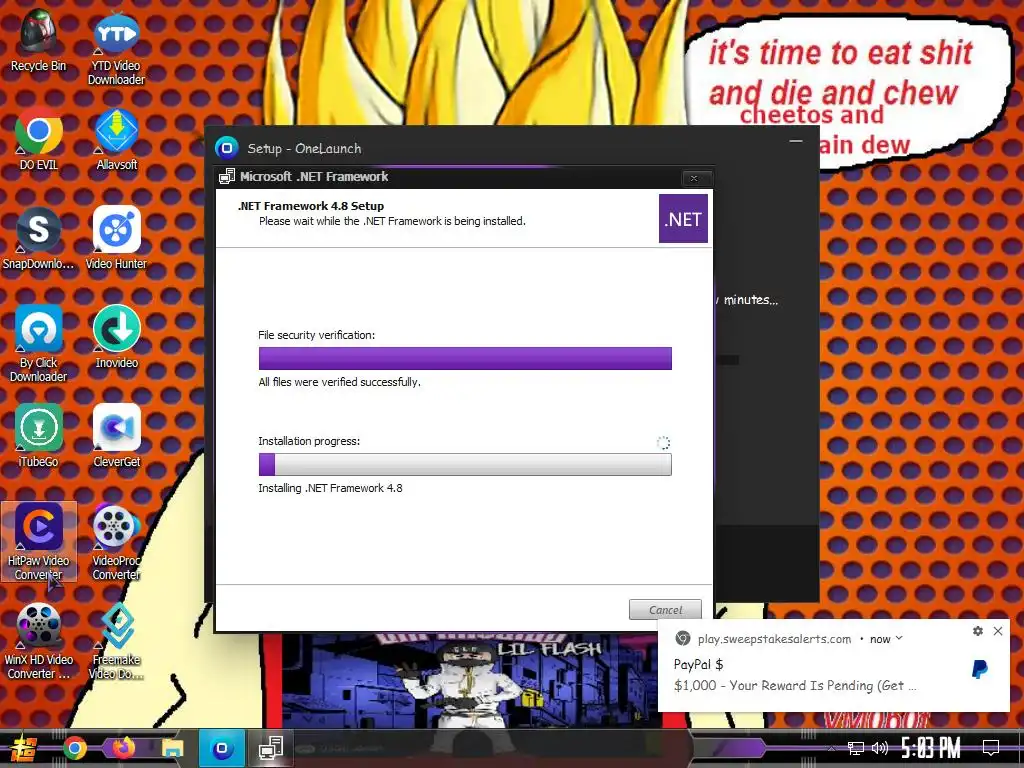This screenshot has width=1024, height=768.
Task: Open the Video Hunter shortcut
Action: (116, 238)
